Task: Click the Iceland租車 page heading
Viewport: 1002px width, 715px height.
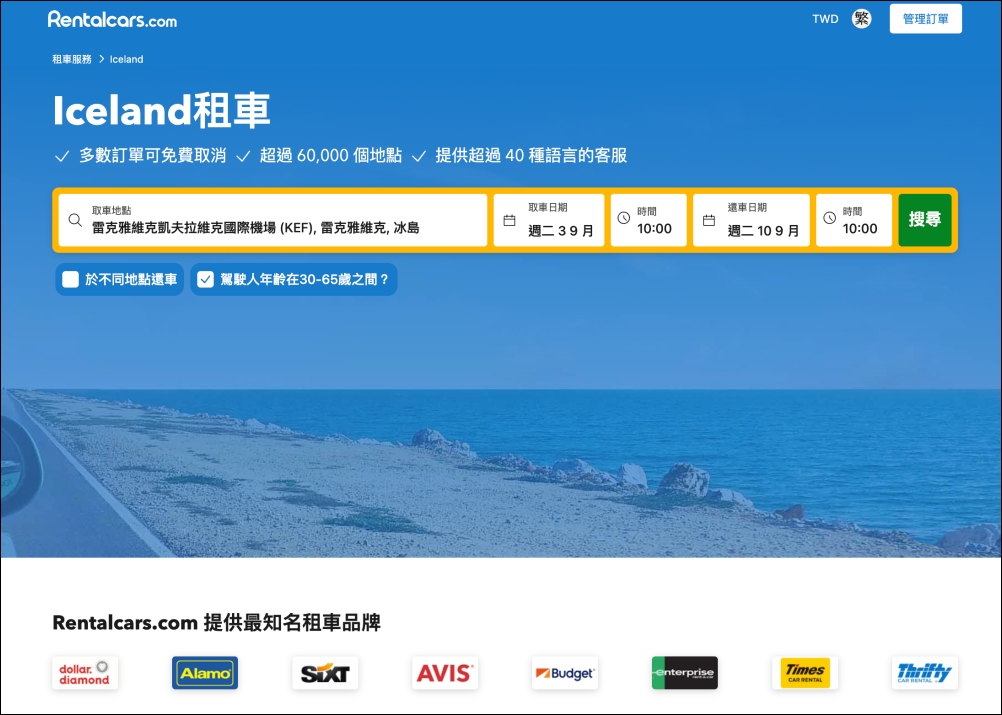Action: coord(162,111)
